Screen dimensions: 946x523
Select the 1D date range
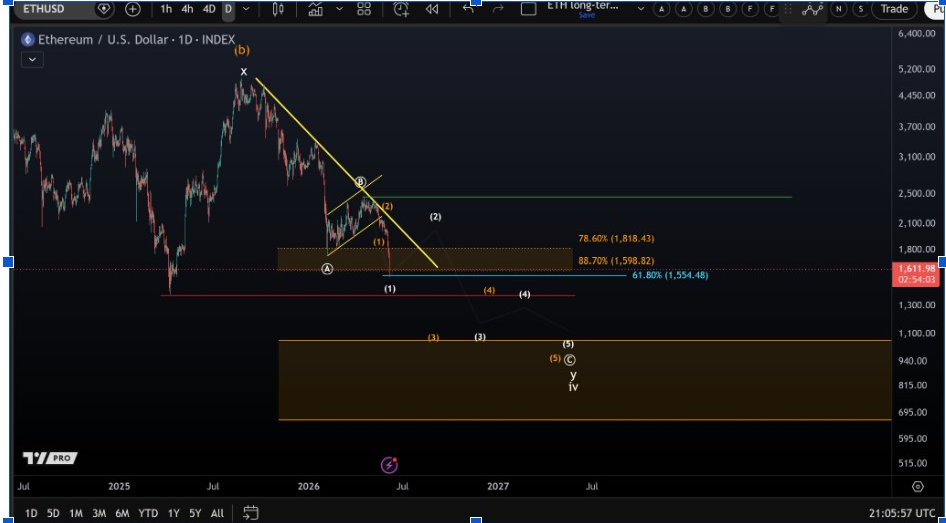point(31,513)
